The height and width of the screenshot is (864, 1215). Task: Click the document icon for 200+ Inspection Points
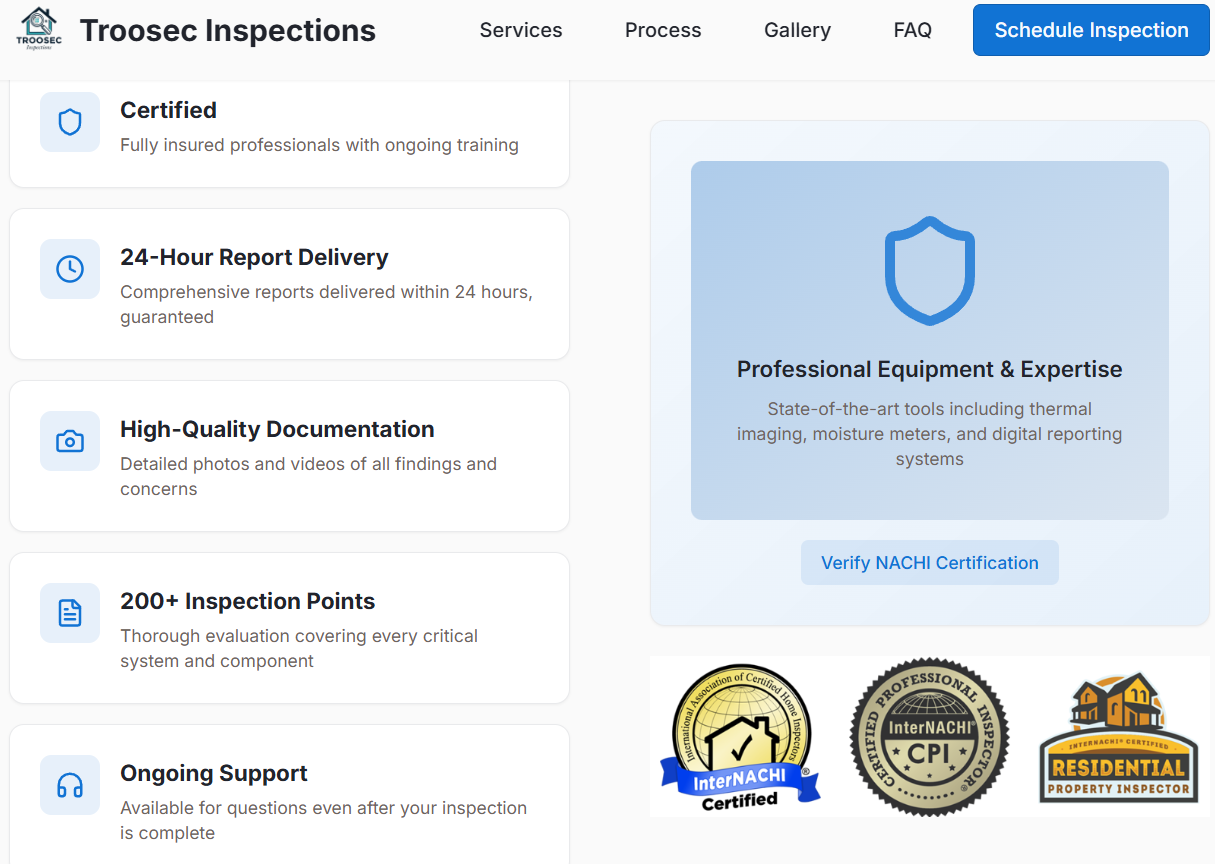coord(70,613)
